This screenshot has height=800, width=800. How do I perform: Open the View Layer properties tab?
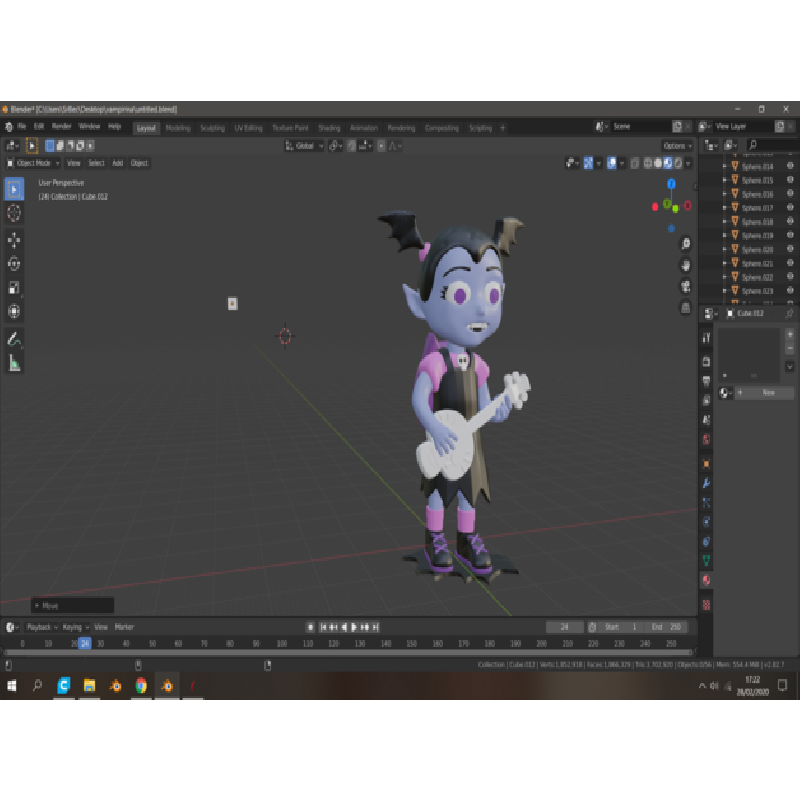(706, 400)
